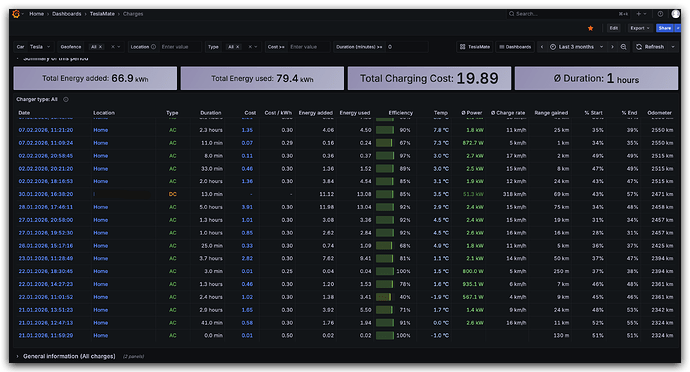The width and height of the screenshot is (690, 372).
Task: Open the Home breadcrumb
Action: pyautogui.click(x=37, y=14)
